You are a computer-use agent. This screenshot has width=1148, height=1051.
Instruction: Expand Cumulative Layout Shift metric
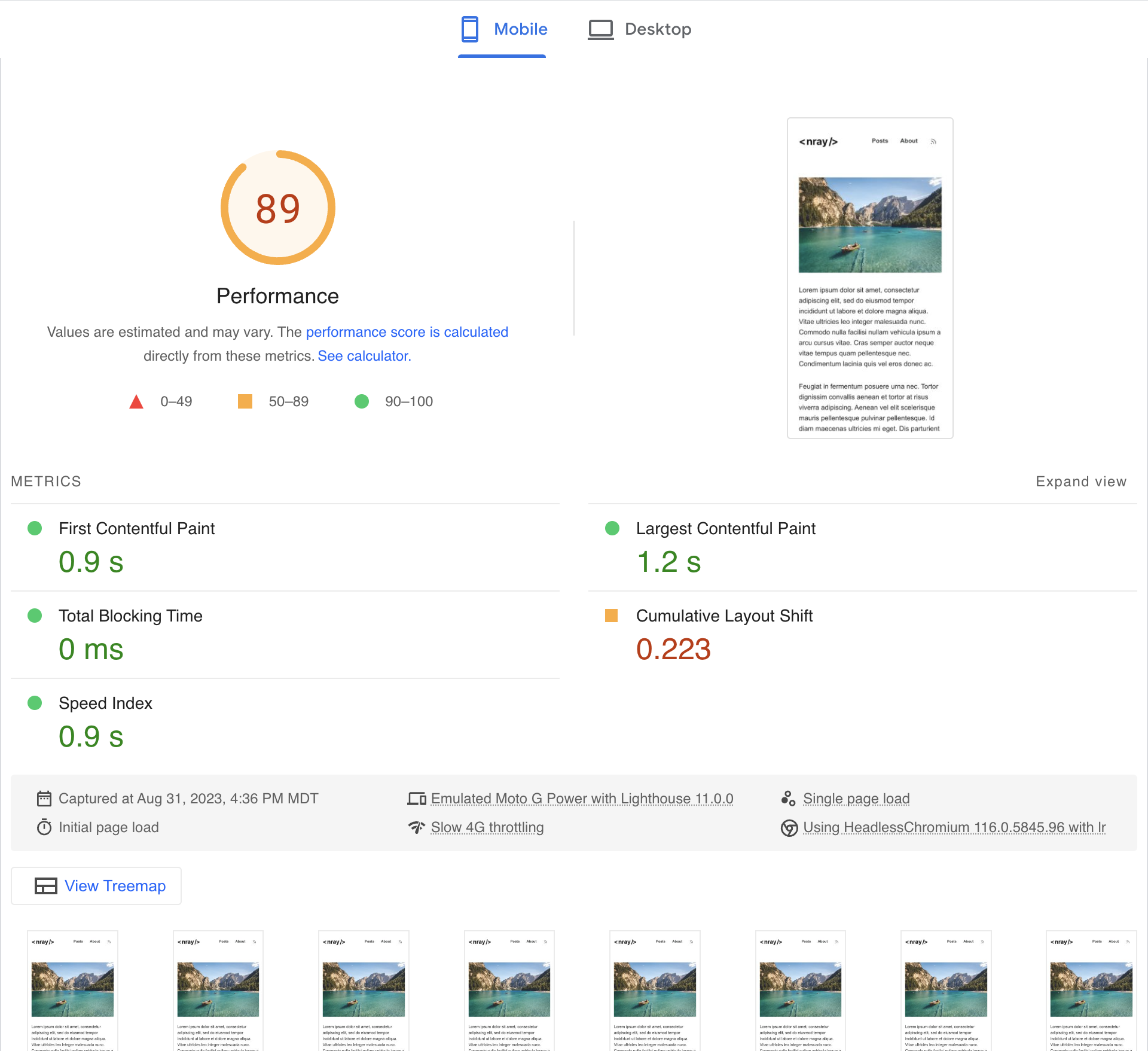point(863,635)
